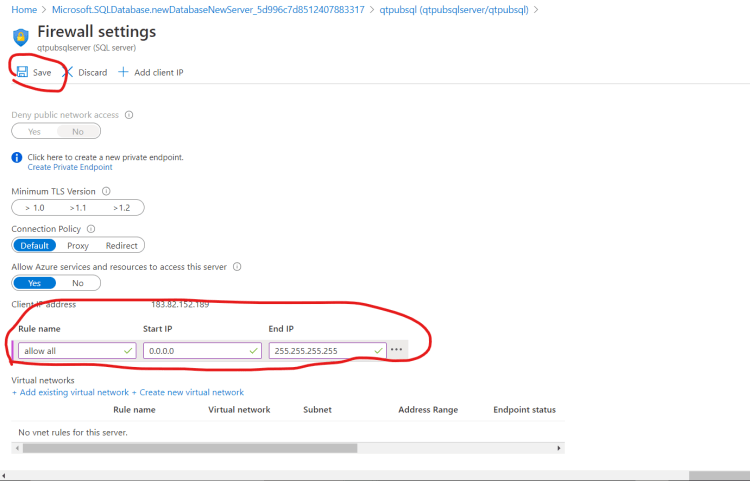
Task: Edit the Rule name field containing allow all
Action: [77, 350]
